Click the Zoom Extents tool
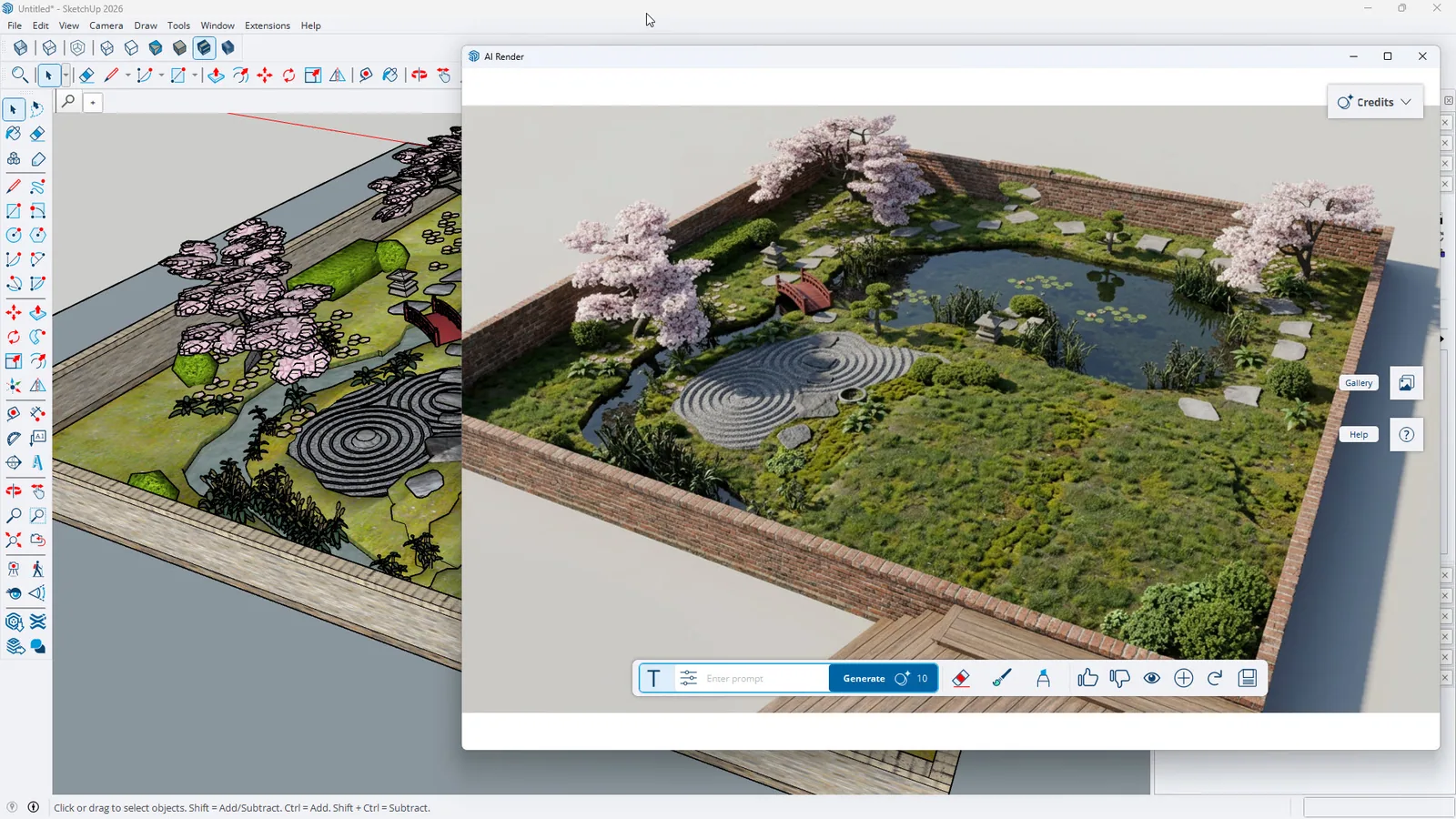The width and height of the screenshot is (1456, 819). (x=14, y=540)
